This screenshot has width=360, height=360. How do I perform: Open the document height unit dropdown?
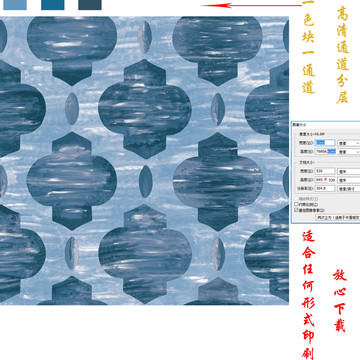pyautogui.click(x=349, y=180)
